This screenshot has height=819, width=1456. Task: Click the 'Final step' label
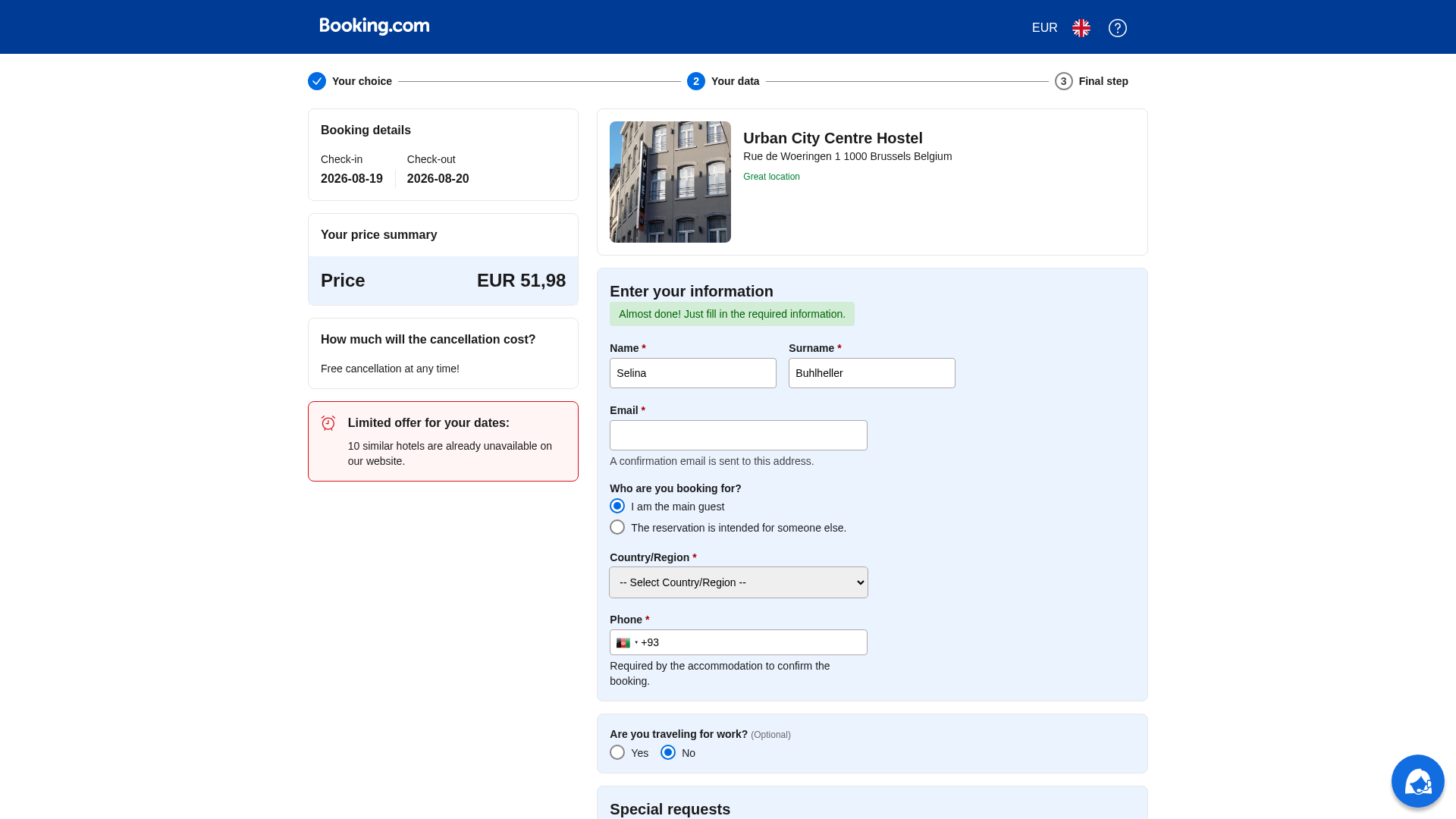click(x=1103, y=81)
